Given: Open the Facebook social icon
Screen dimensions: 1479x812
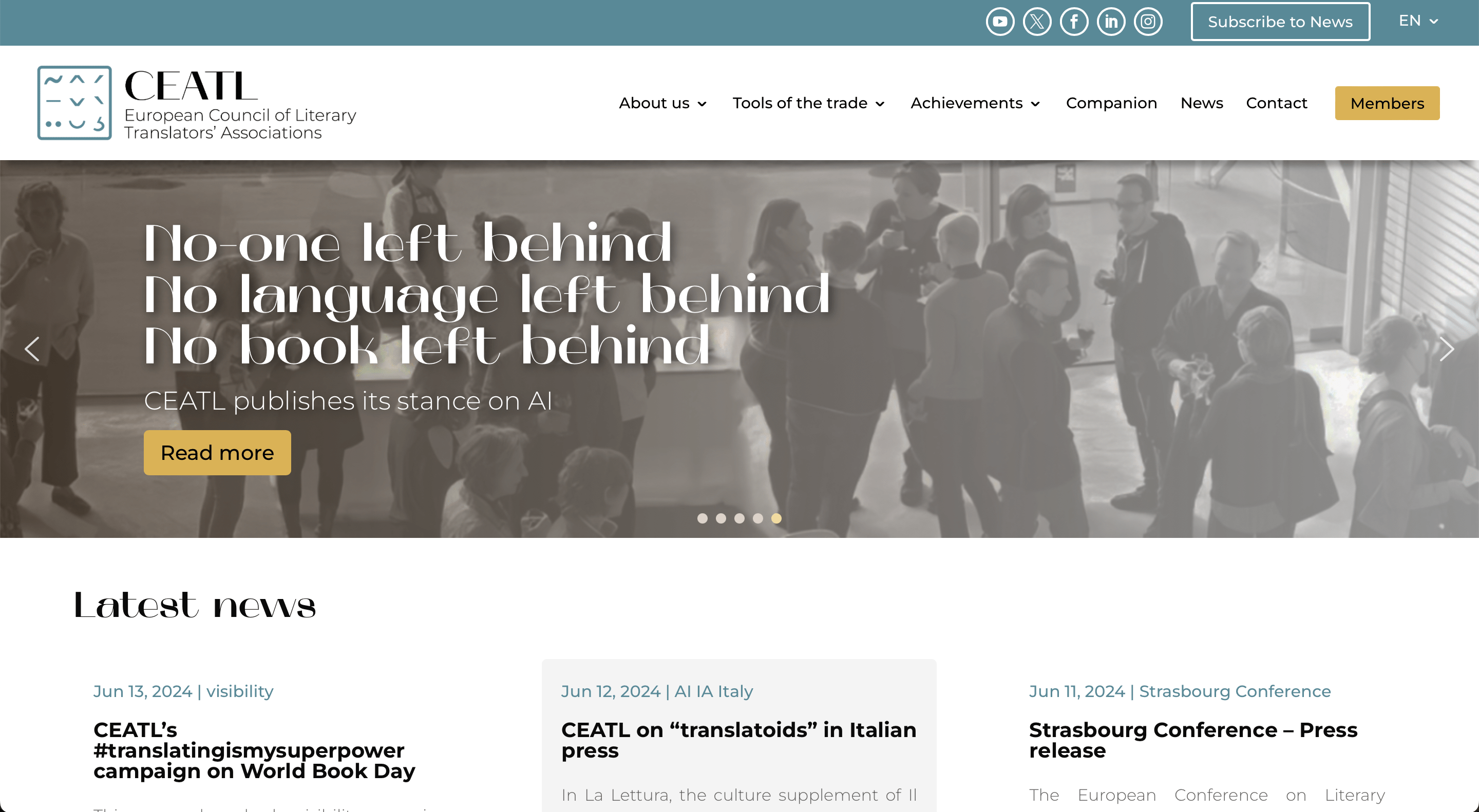Looking at the screenshot, I should coord(1074,22).
